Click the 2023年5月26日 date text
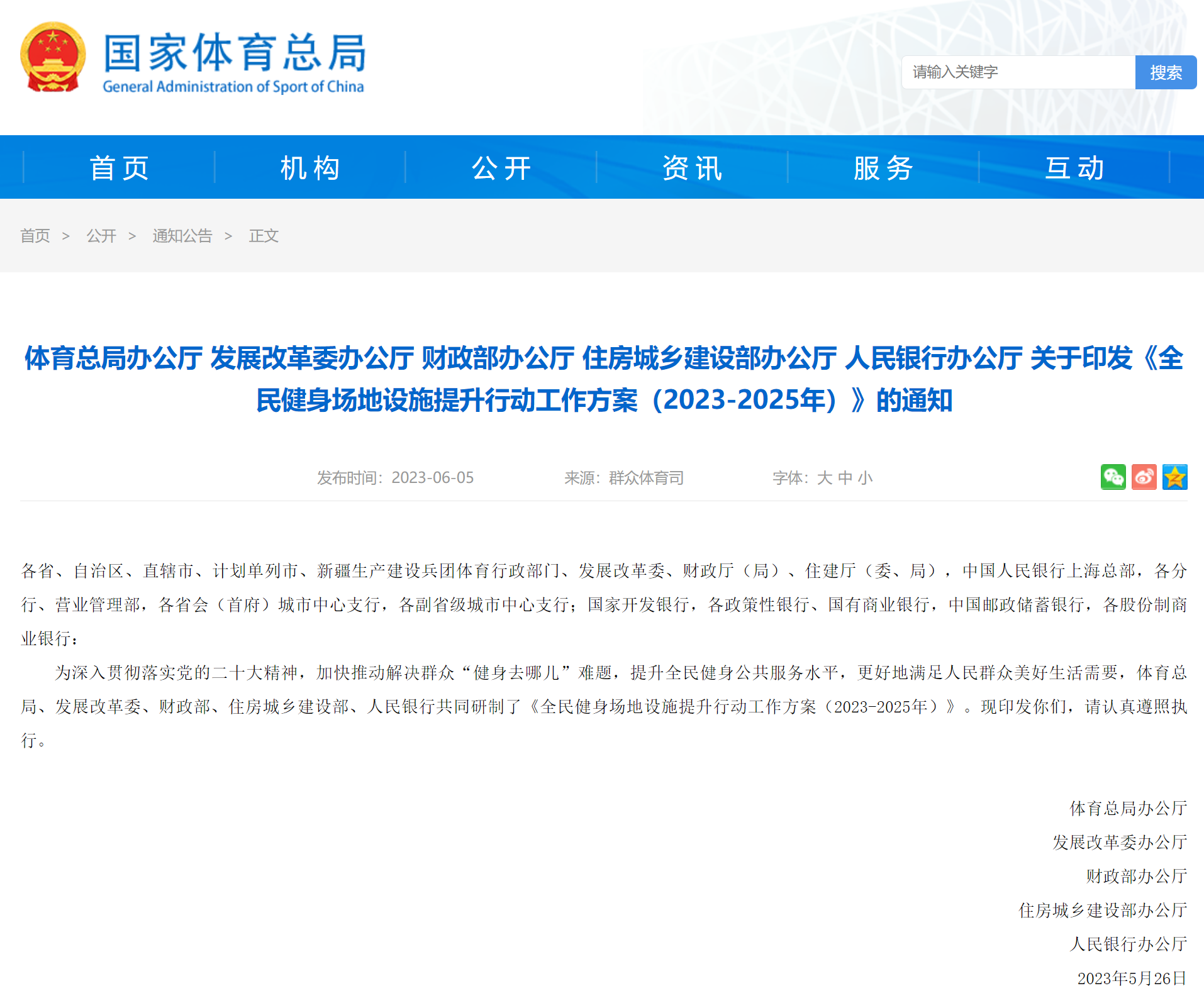The image size is (1204, 998). [1132, 979]
